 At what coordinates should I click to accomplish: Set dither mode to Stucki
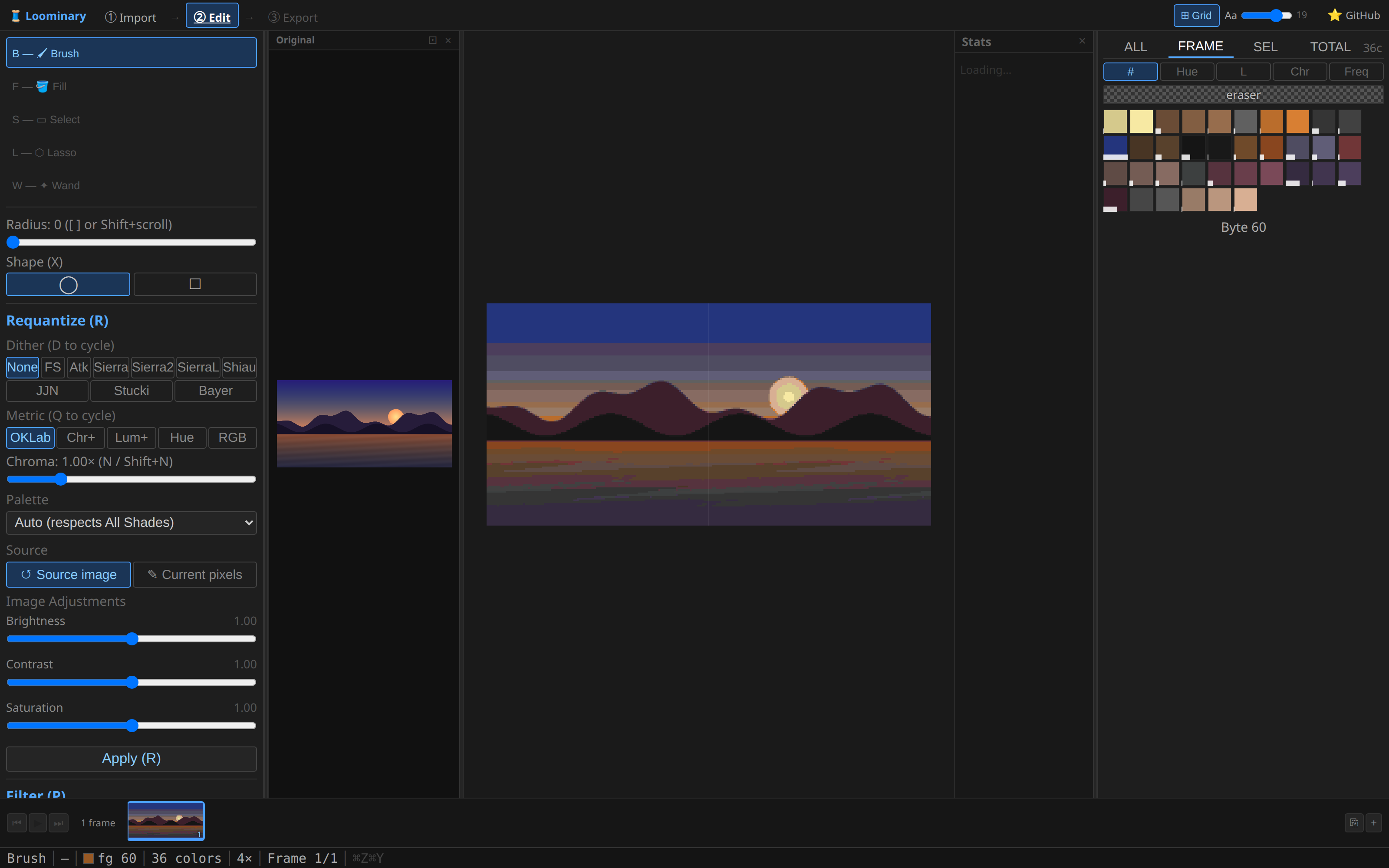click(x=132, y=391)
